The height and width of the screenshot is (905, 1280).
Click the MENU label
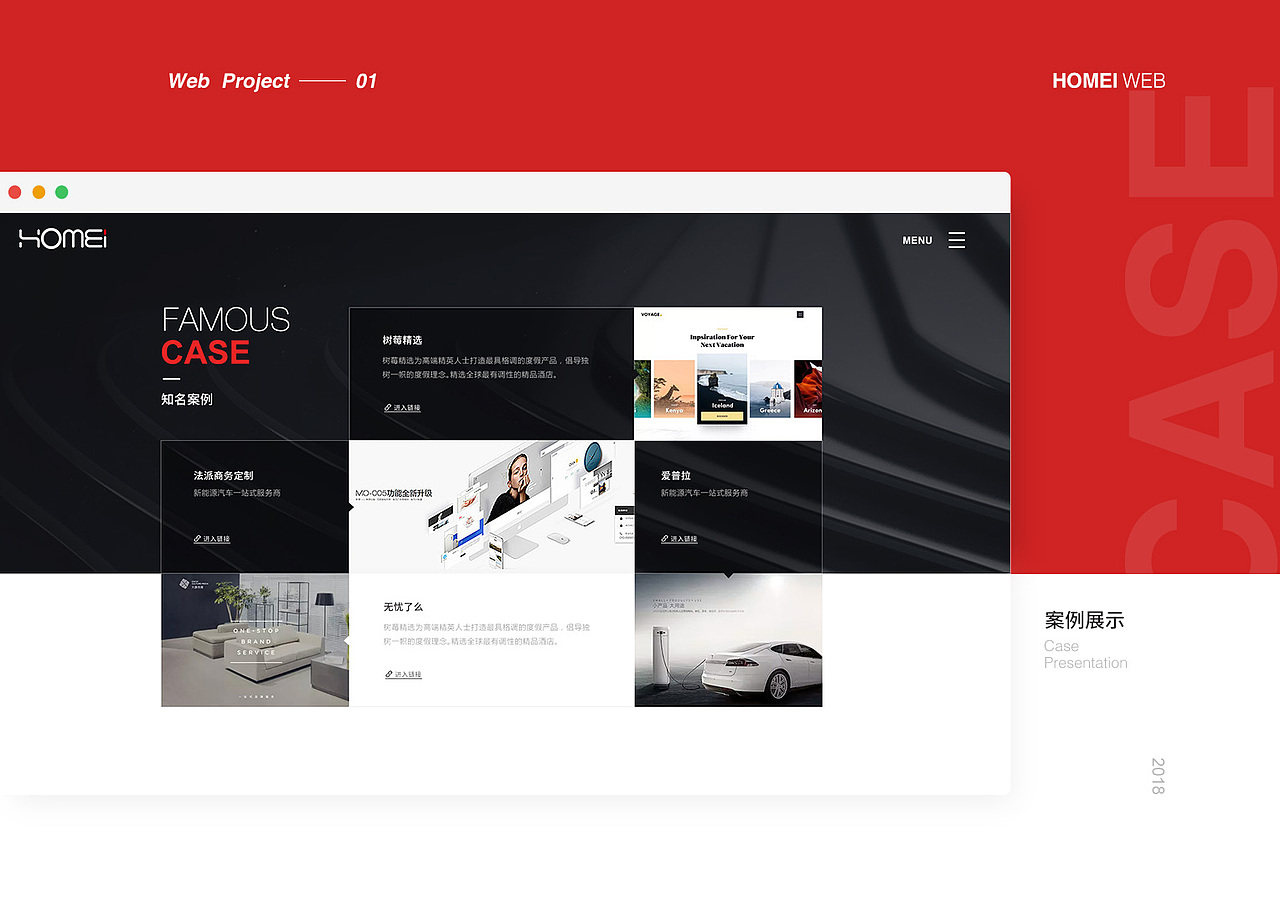pos(917,241)
